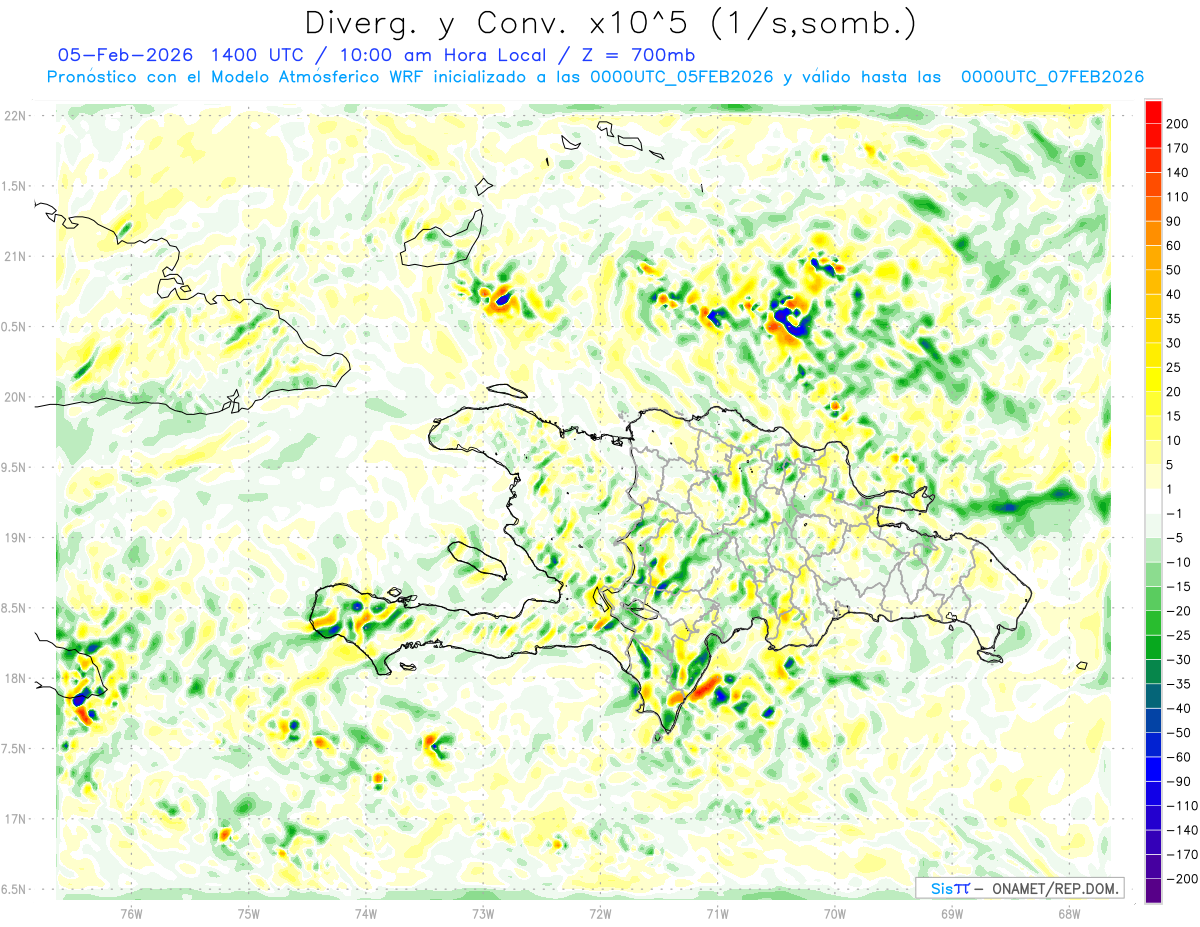Click the '0.5N' latitude label
The image size is (1200, 927).
[x=14, y=327]
